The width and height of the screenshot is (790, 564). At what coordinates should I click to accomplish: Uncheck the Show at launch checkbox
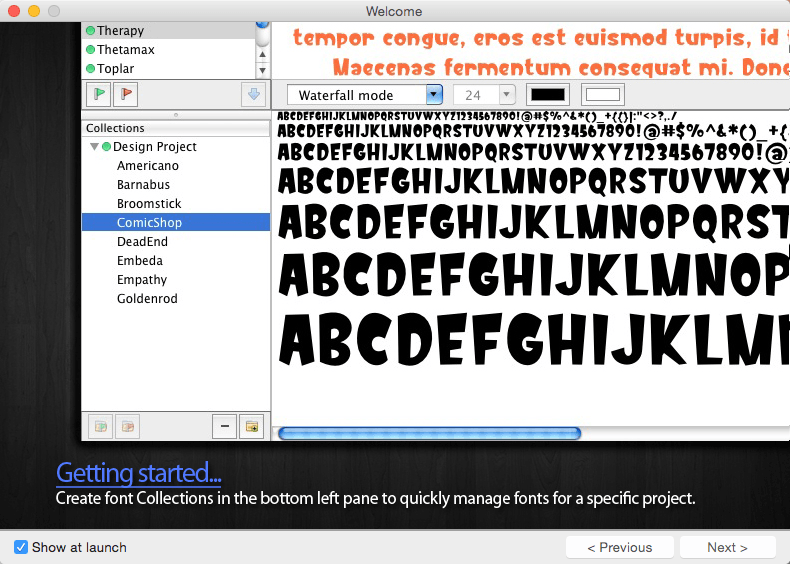pyautogui.click(x=21, y=547)
